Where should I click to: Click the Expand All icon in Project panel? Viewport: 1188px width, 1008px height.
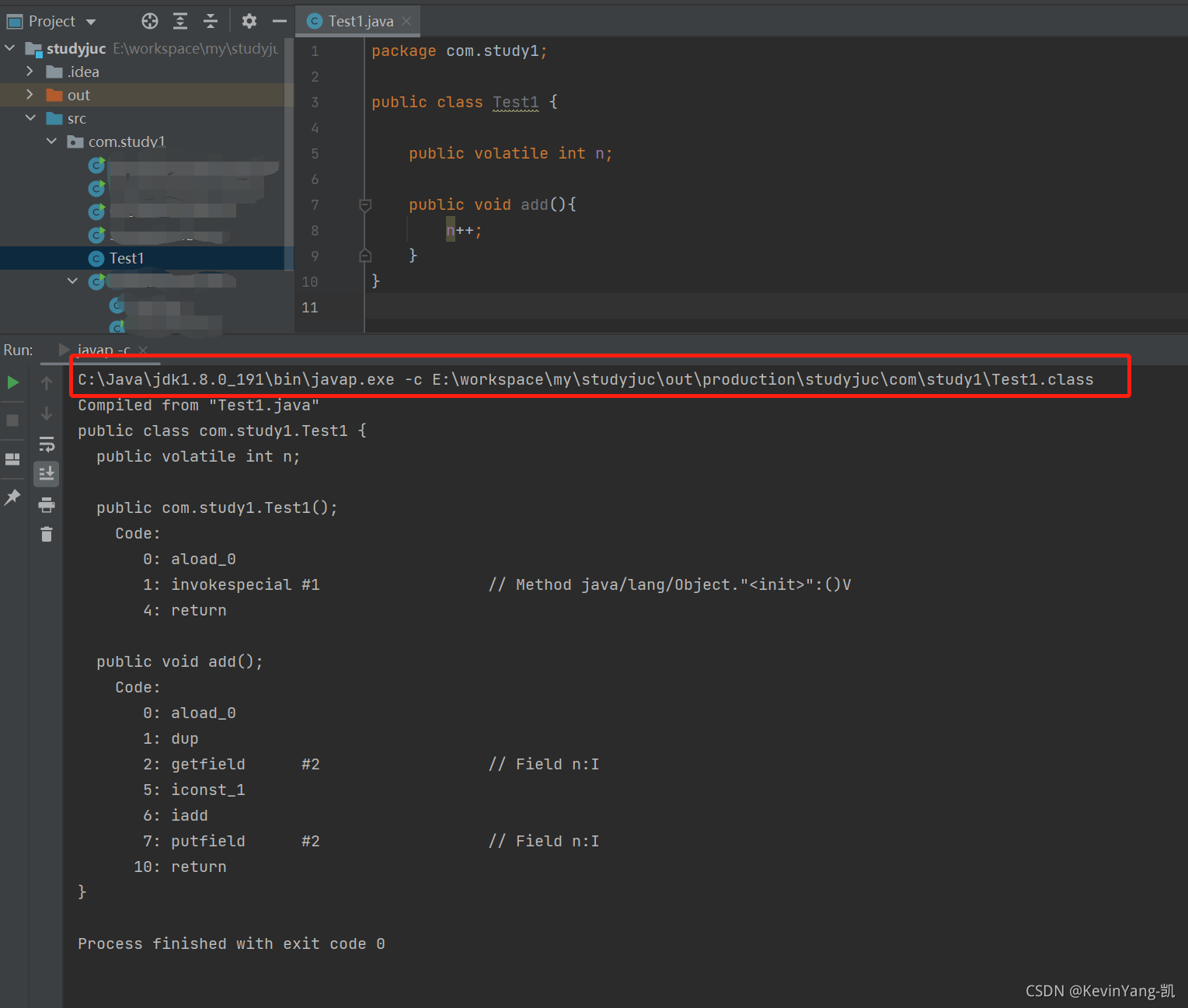tap(180, 21)
